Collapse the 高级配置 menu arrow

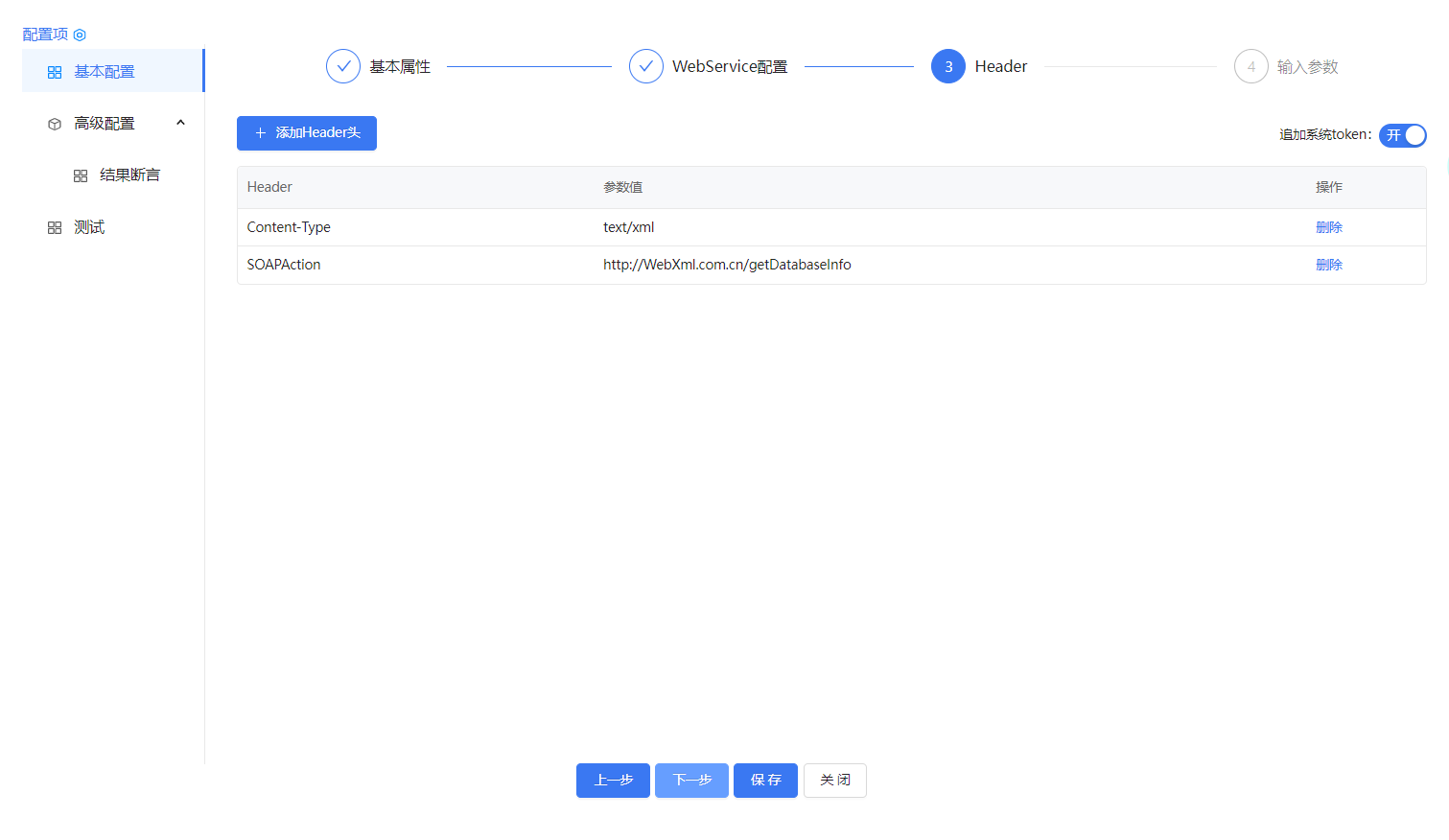180,123
